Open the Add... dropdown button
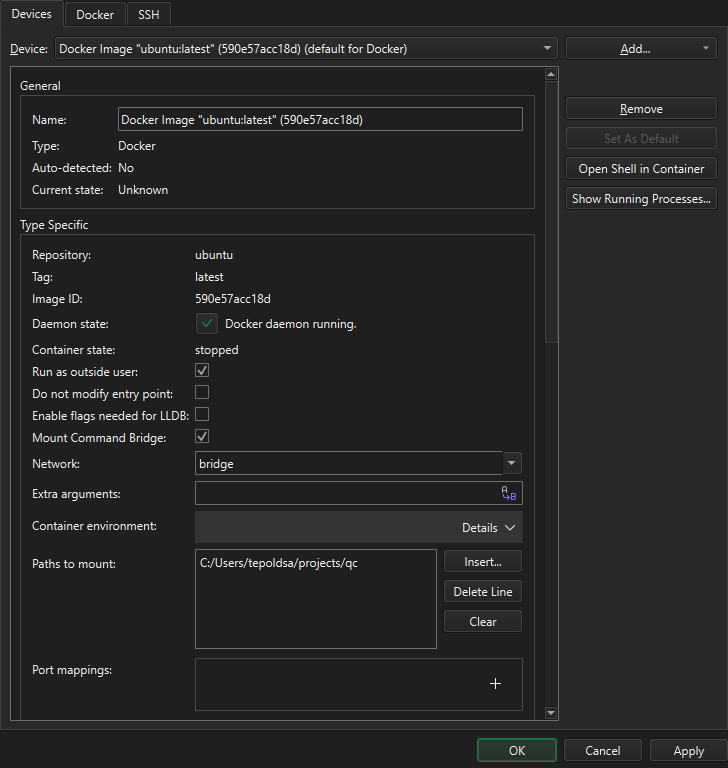 coord(641,48)
